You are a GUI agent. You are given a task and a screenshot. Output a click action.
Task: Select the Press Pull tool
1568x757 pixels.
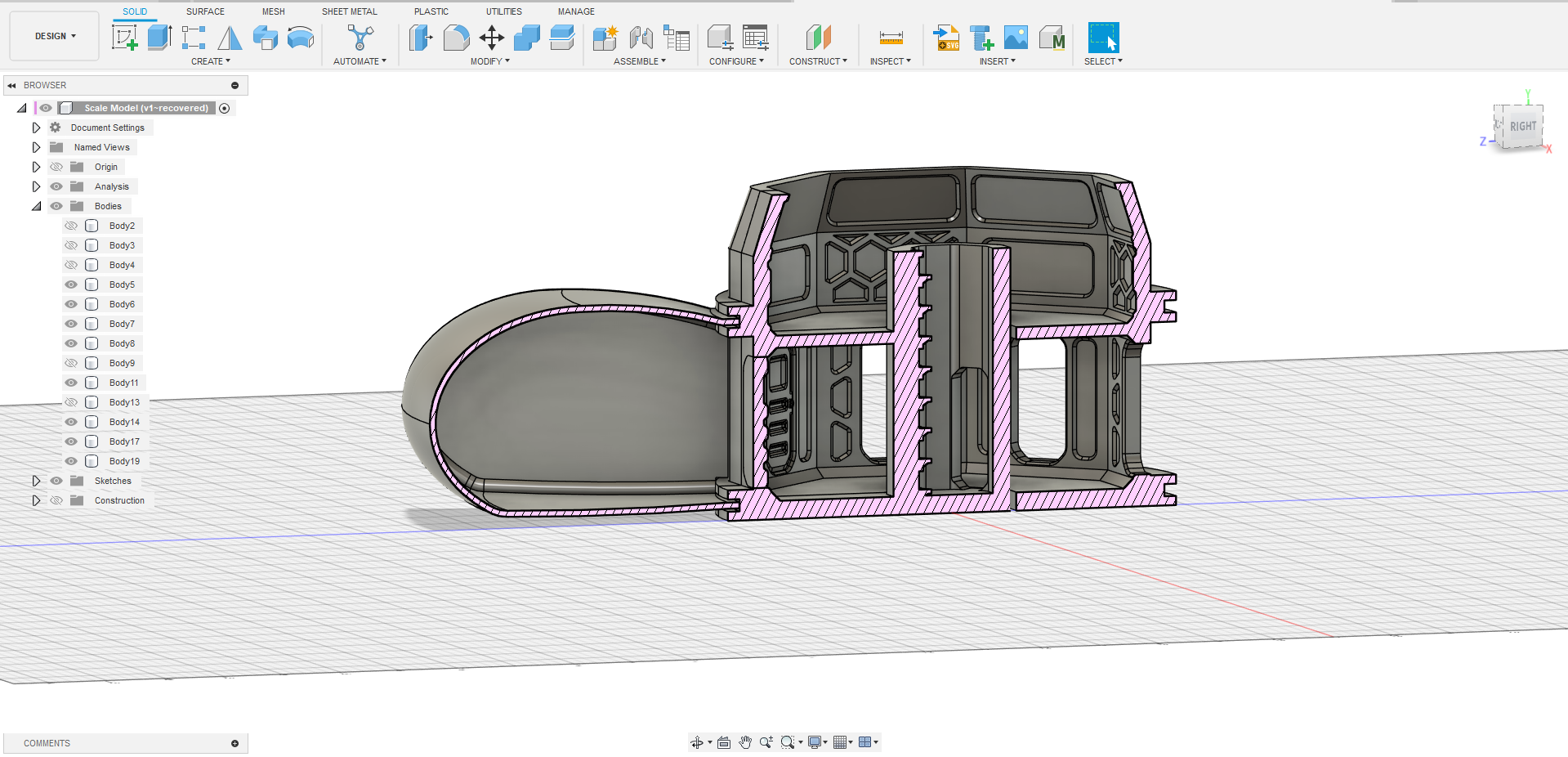421,38
